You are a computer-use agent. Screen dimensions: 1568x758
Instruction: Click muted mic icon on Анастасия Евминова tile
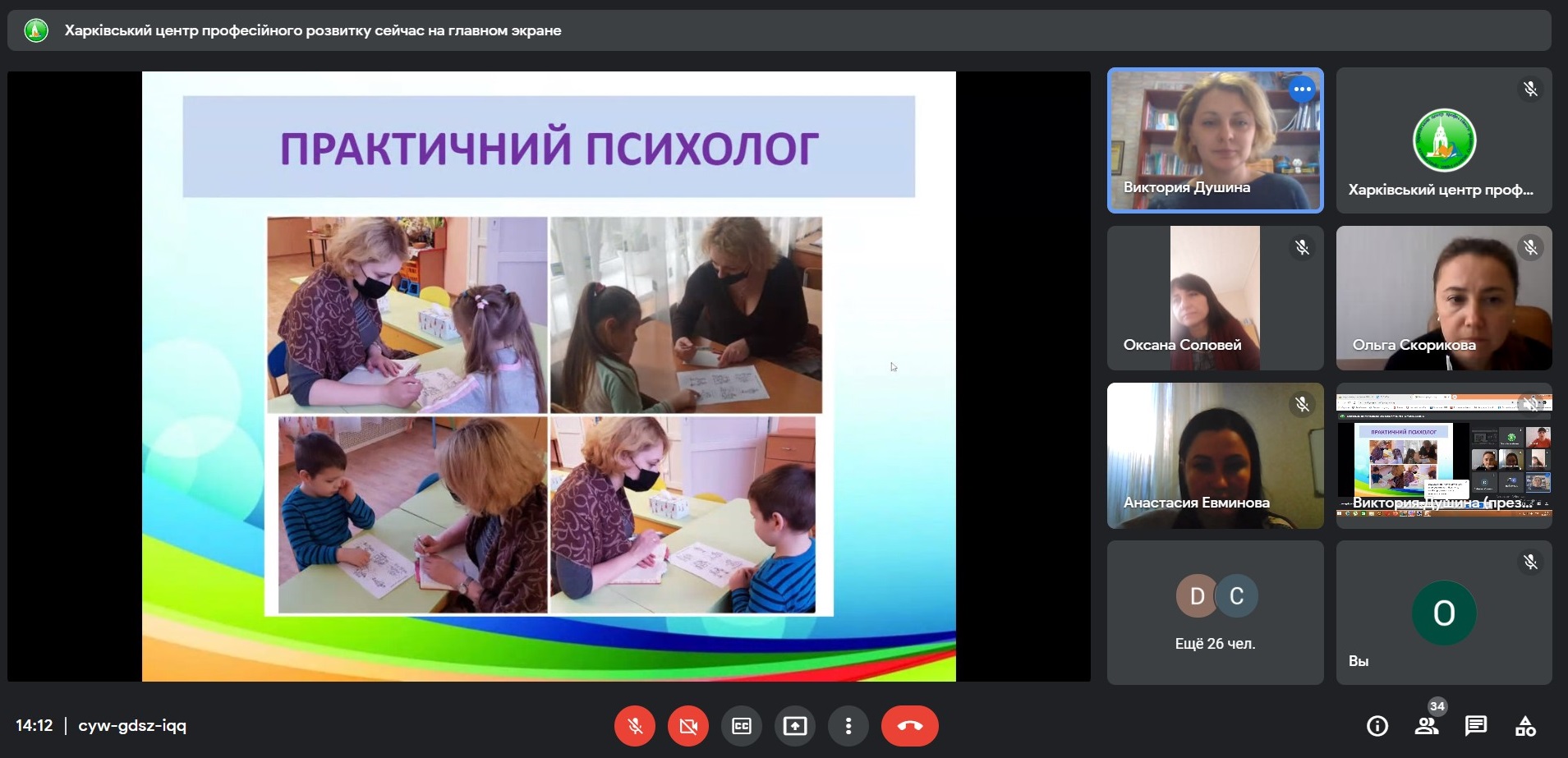pyautogui.click(x=1302, y=404)
